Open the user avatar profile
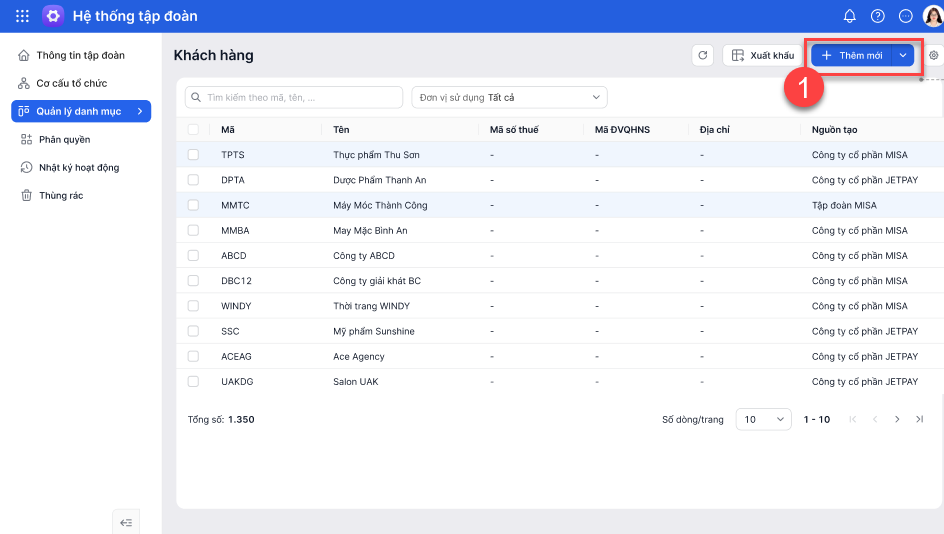 [932, 16]
